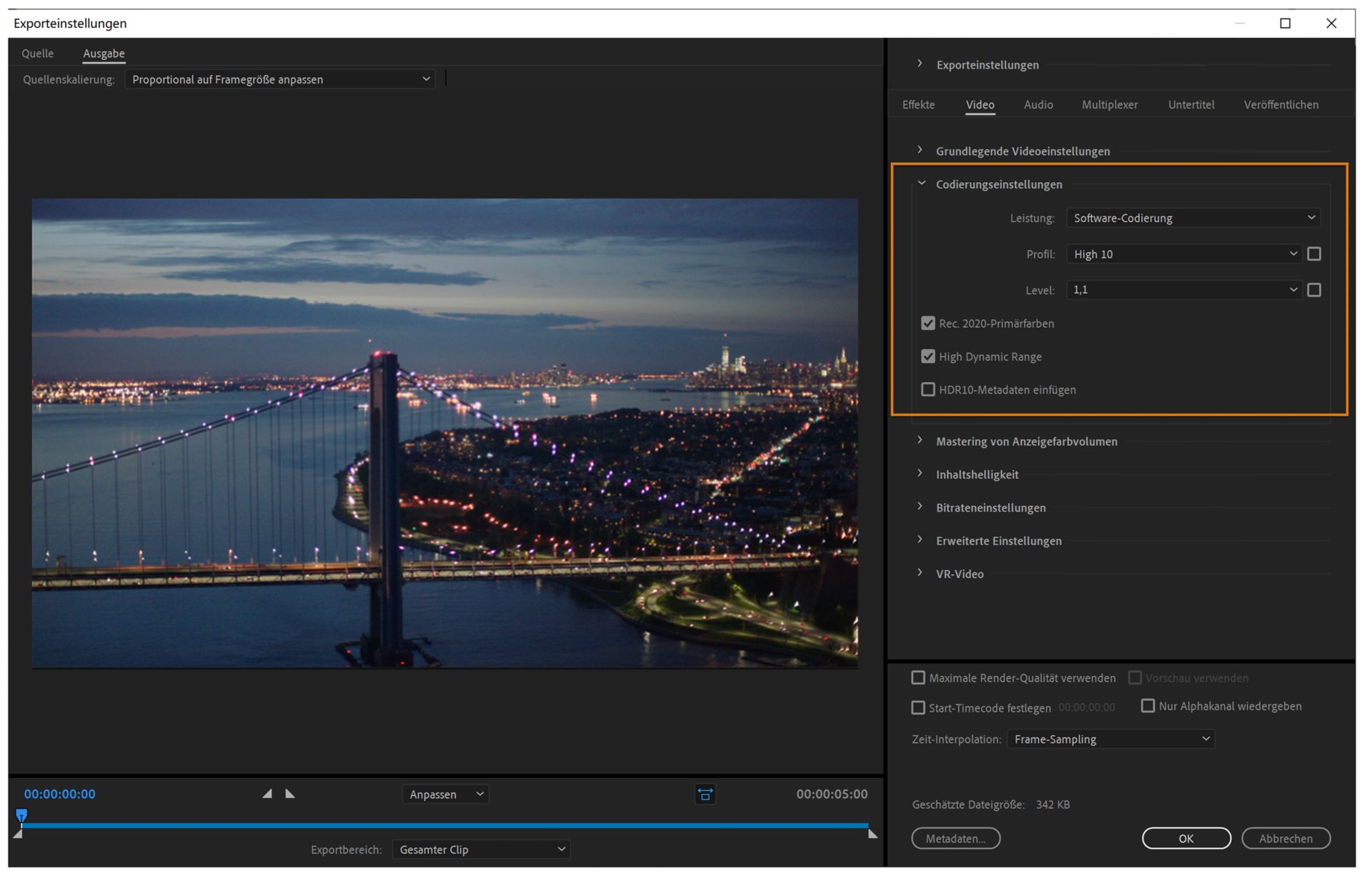Viewport: 1372px width, 876px height.
Task: Click the Abbrechen button
Action: (x=1285, y=838)
